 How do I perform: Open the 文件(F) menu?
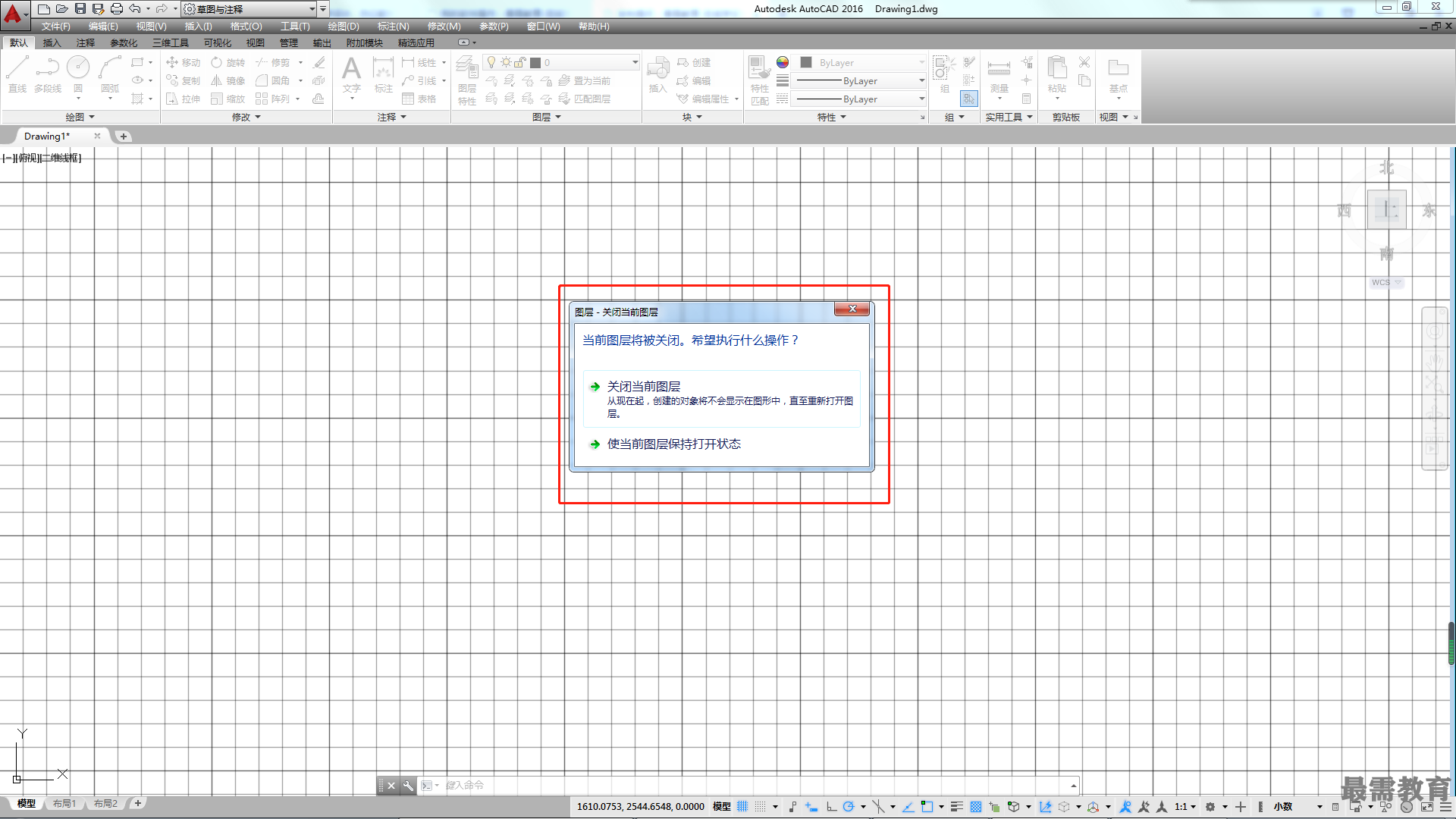55,27
